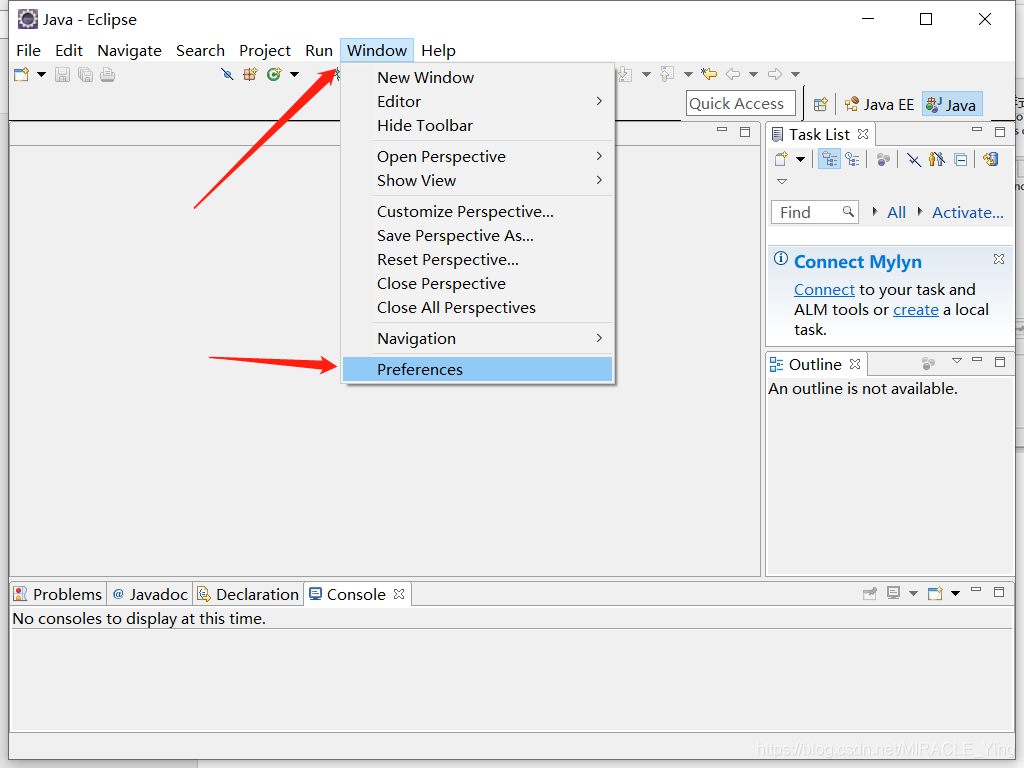Open the Search menu
This screenshot has height=768, width=1024.
point(200,50)
